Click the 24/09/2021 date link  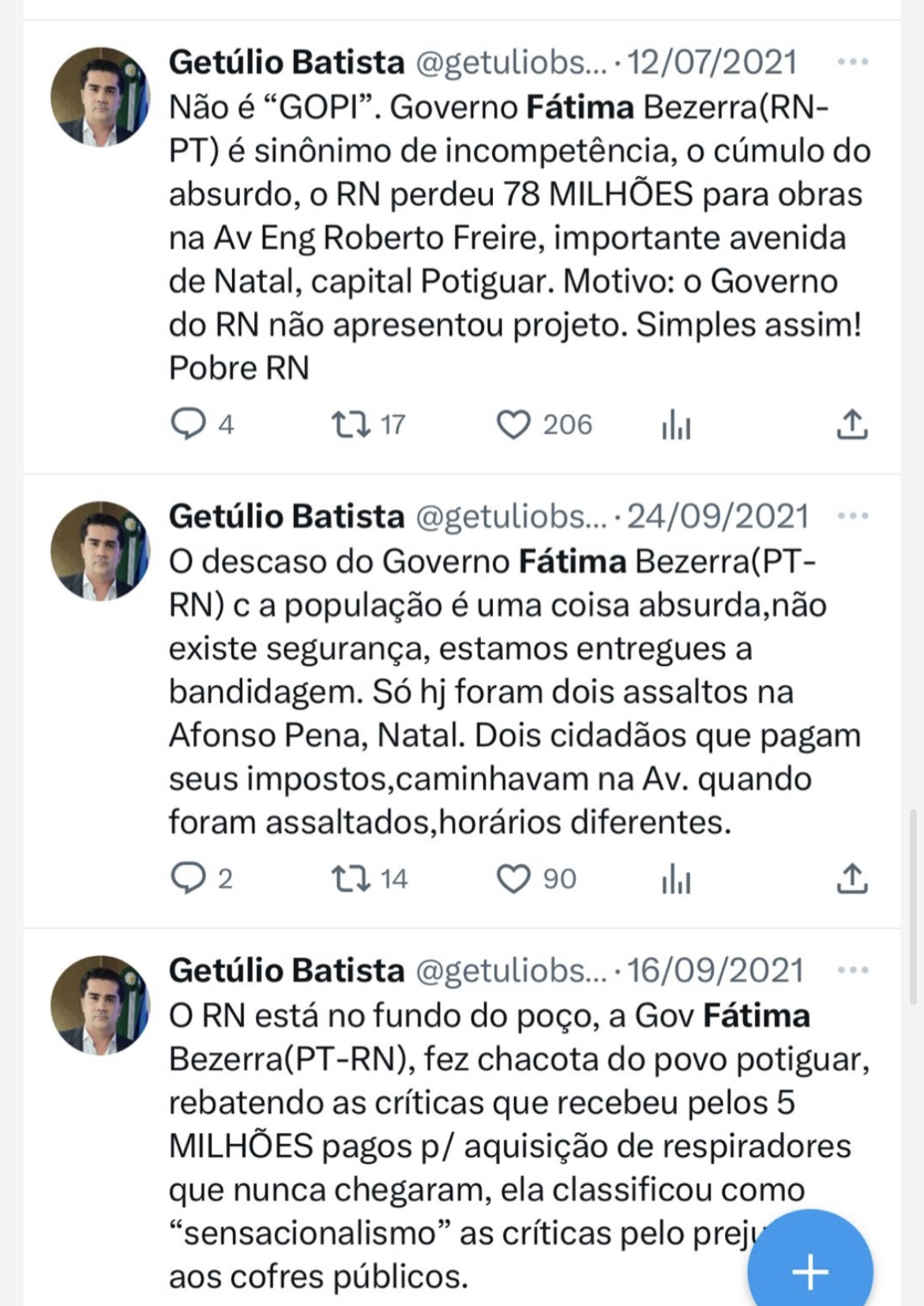pos(718,516)
